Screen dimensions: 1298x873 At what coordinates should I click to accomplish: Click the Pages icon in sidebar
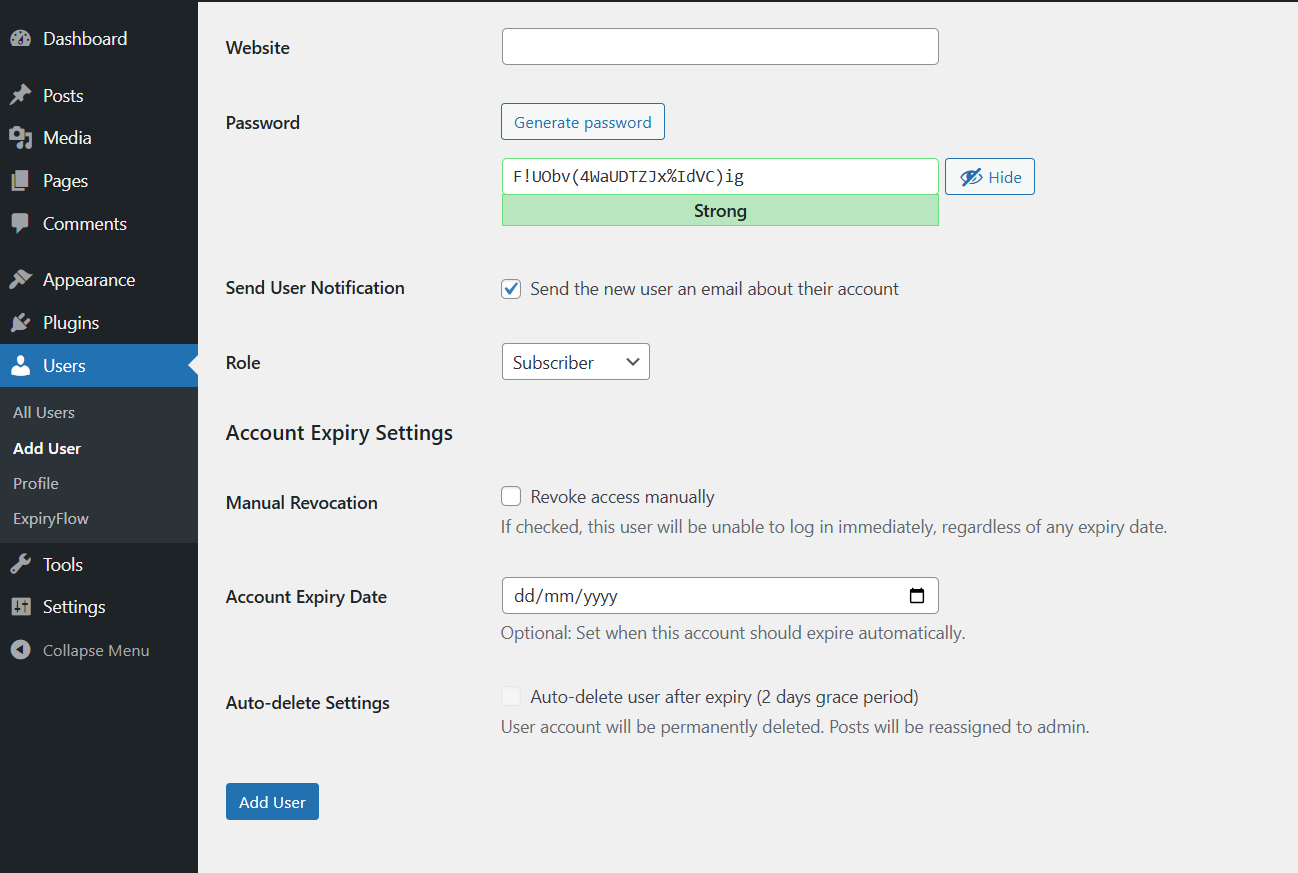pos(20,181)
